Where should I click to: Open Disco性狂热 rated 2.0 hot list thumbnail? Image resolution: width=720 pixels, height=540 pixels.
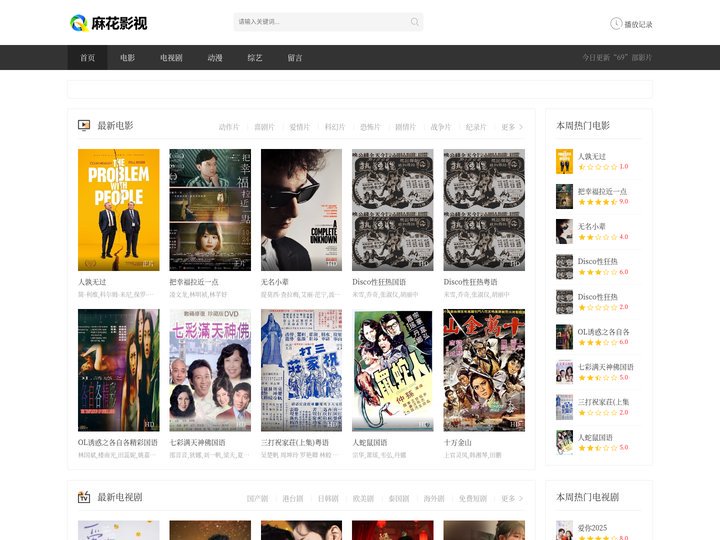point(564,302)
